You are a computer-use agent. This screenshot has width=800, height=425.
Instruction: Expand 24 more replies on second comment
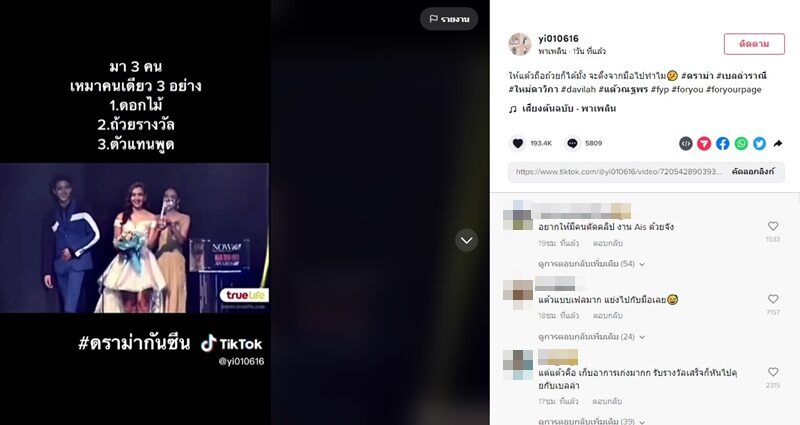(591, 337)
